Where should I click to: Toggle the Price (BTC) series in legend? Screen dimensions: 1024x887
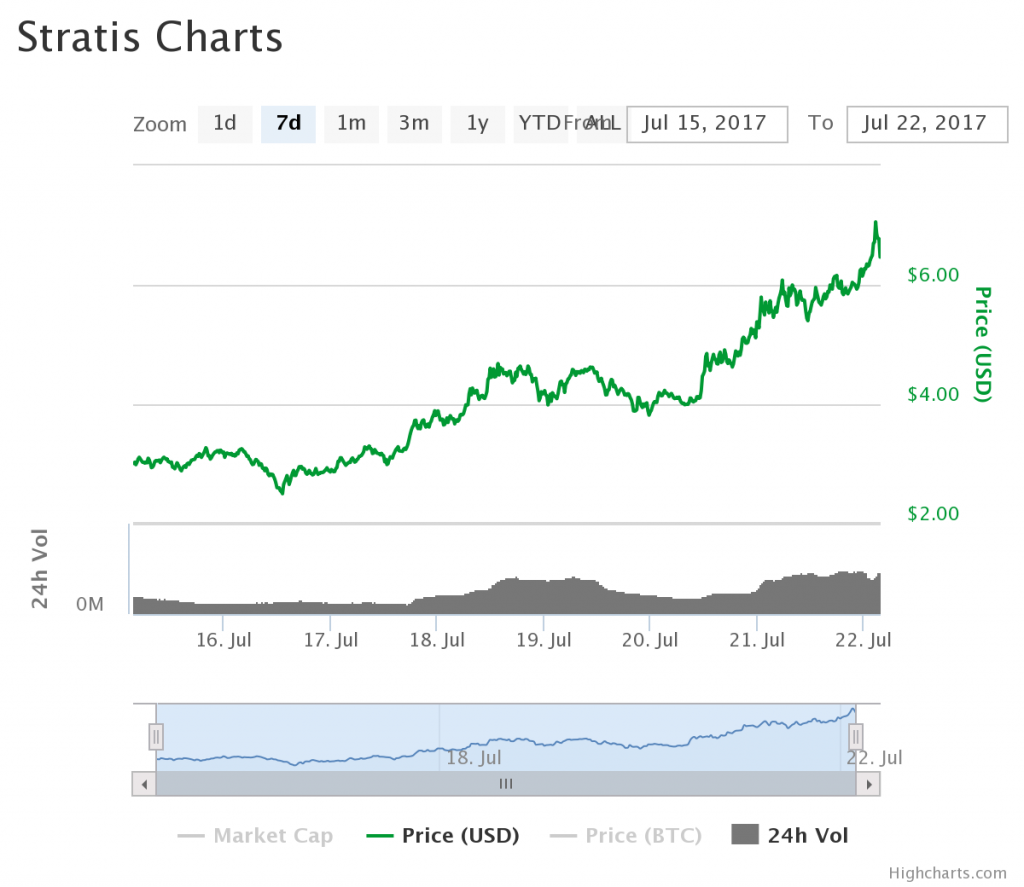click(x=626, y=835)
